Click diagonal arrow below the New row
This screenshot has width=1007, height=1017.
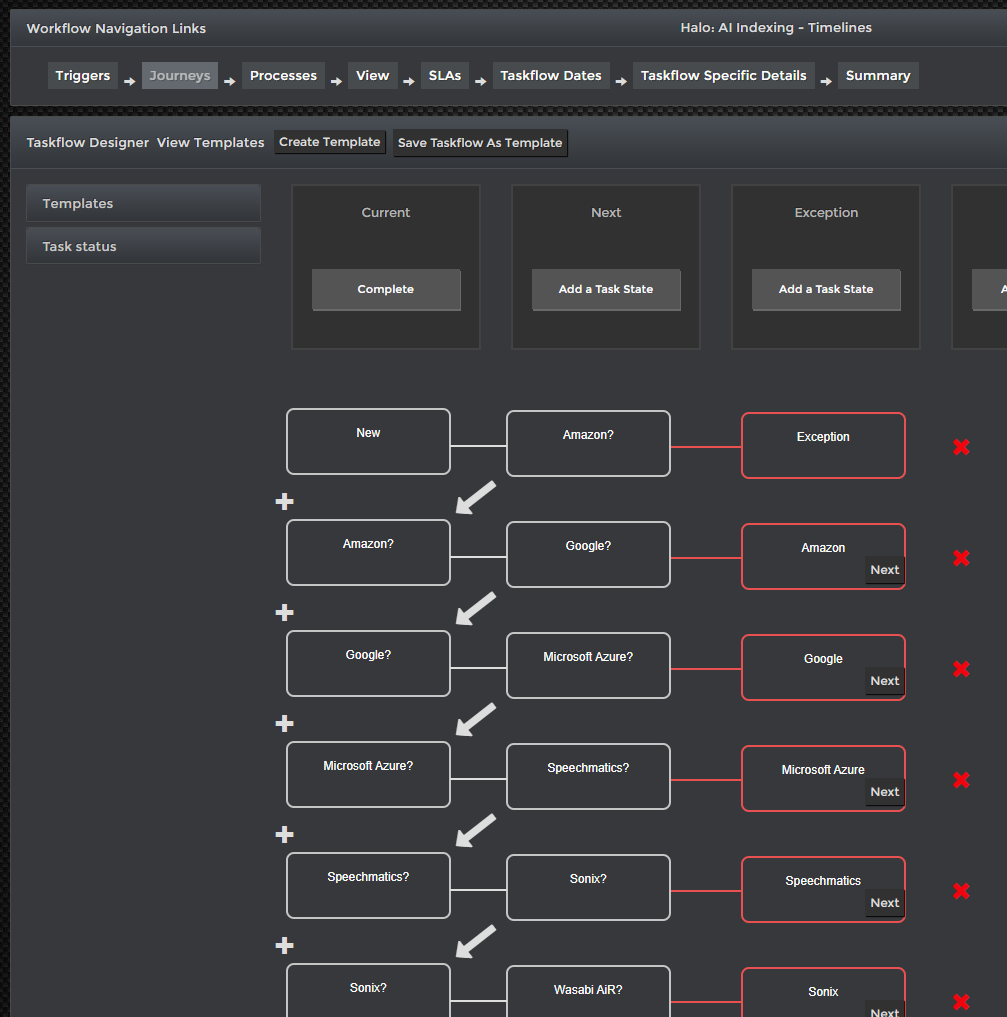click(475, 497)
